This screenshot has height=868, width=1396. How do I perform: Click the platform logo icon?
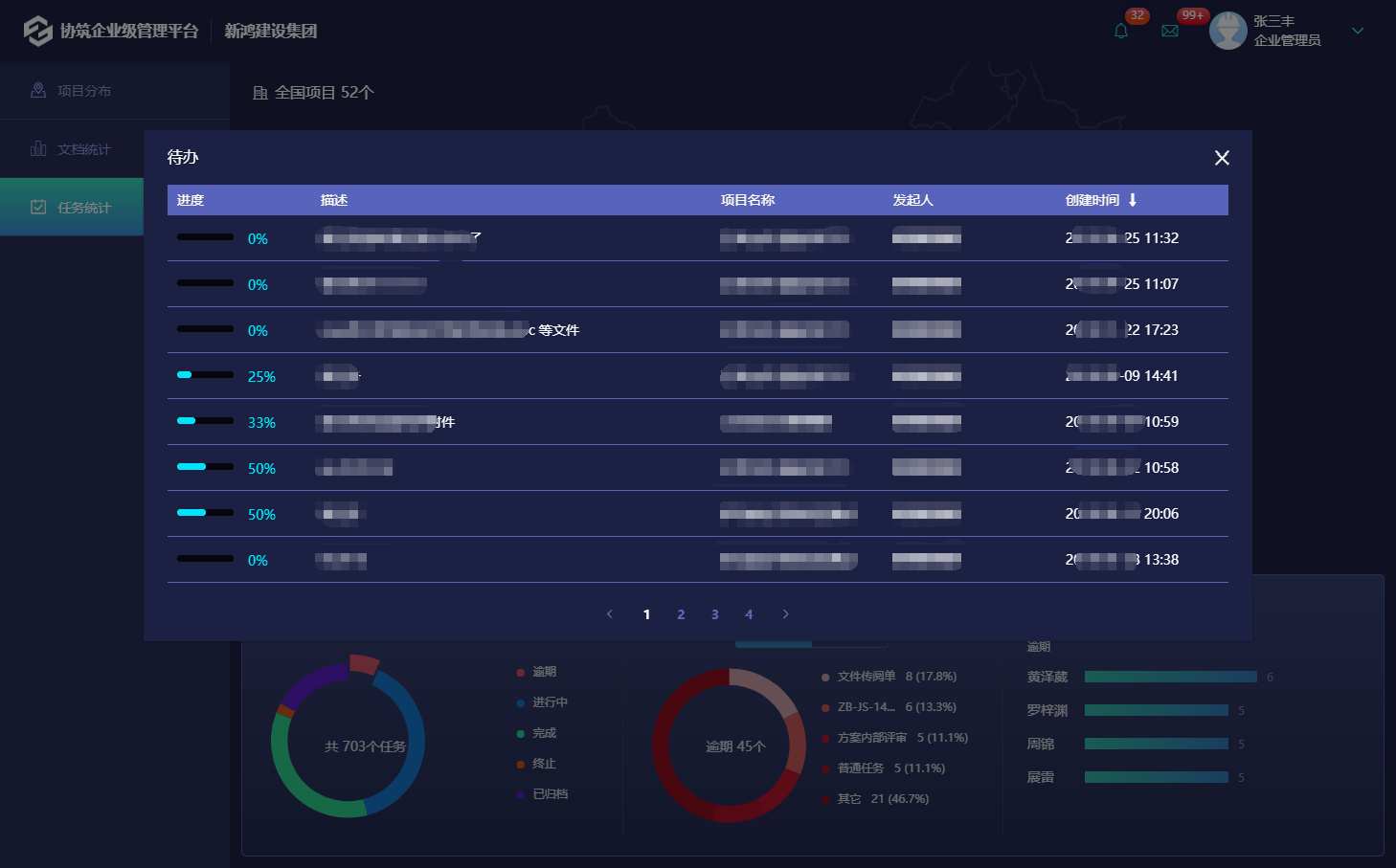point(38,31)
